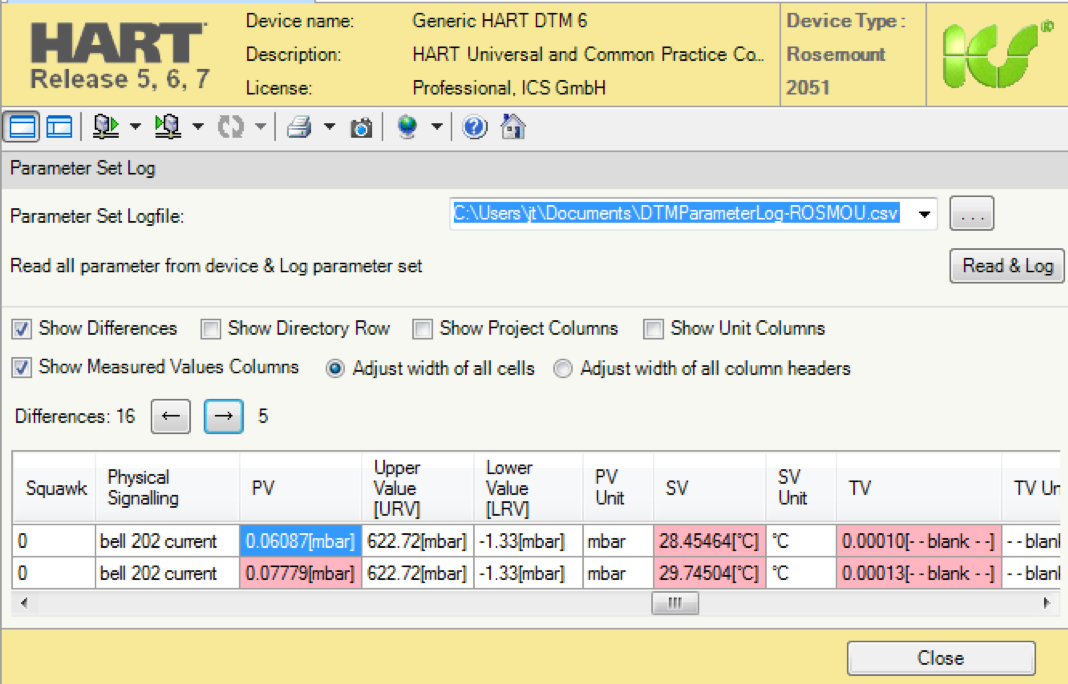This screenshot has width=1068, height=684.
Task: Click the read from device icon
Action: coord(103,127)
